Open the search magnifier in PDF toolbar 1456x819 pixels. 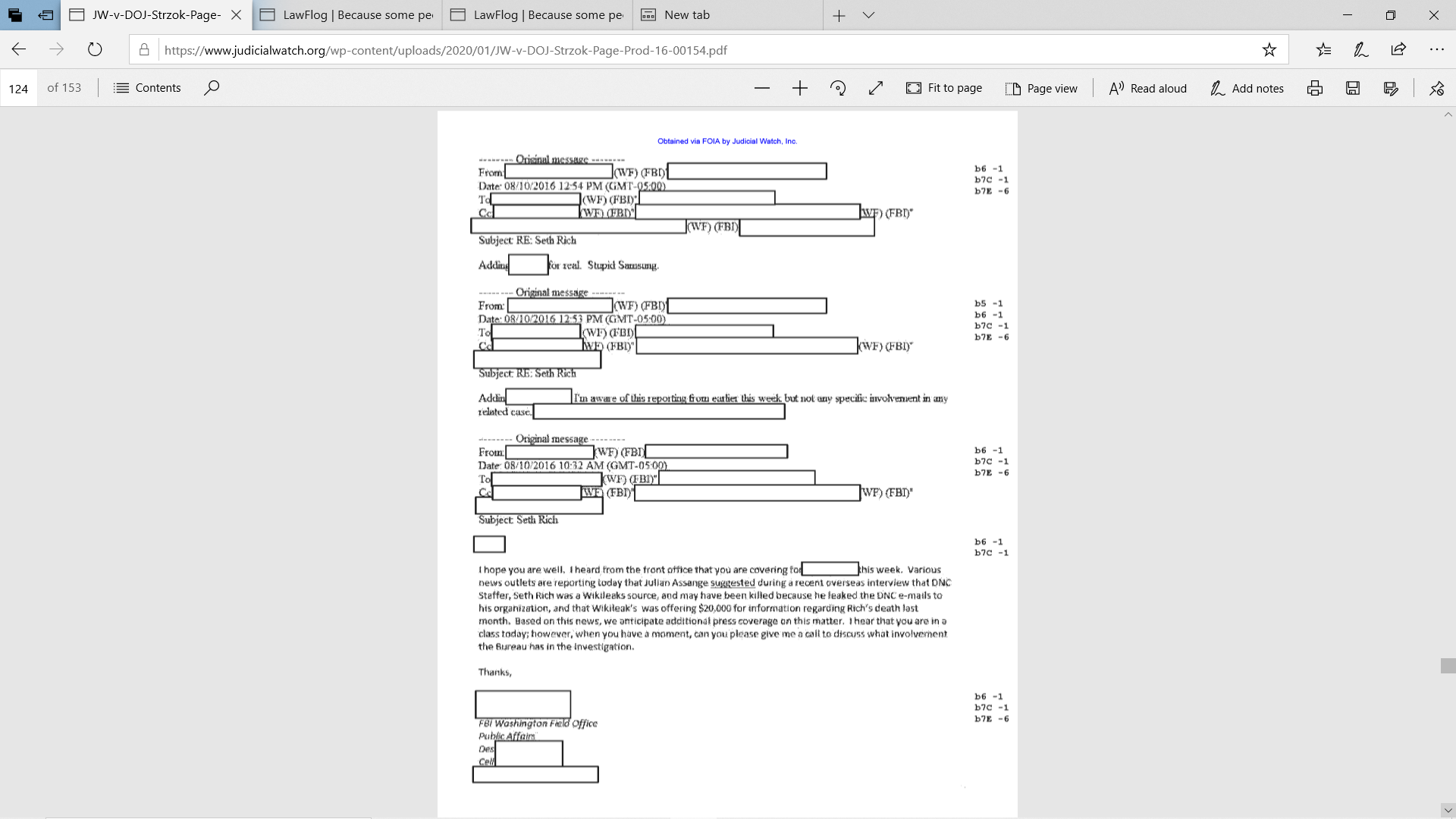pyautogui.click(x=212, y=88)
